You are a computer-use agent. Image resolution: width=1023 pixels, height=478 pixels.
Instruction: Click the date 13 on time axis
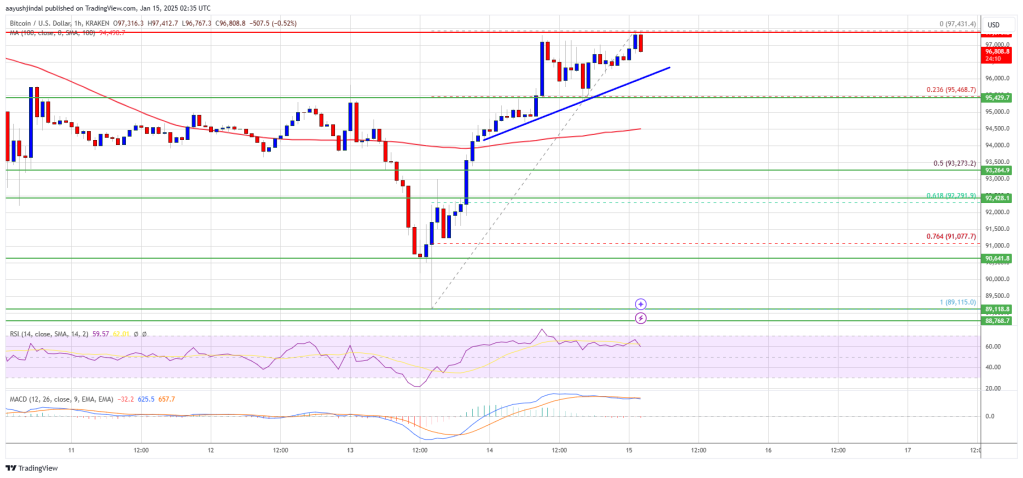click(x=350, y=450)
